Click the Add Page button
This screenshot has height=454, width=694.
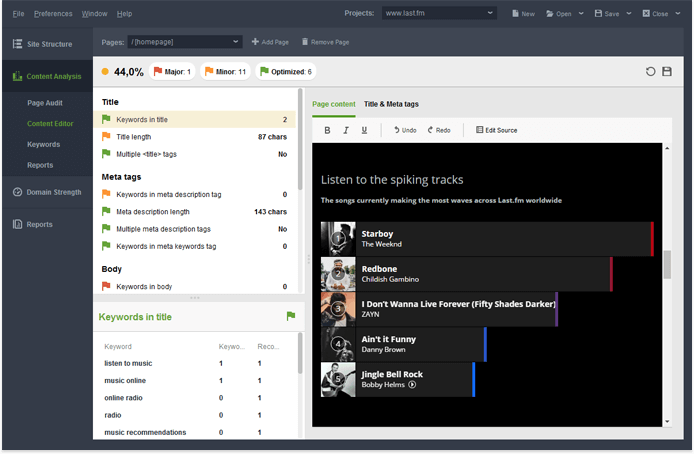point(269,42)
